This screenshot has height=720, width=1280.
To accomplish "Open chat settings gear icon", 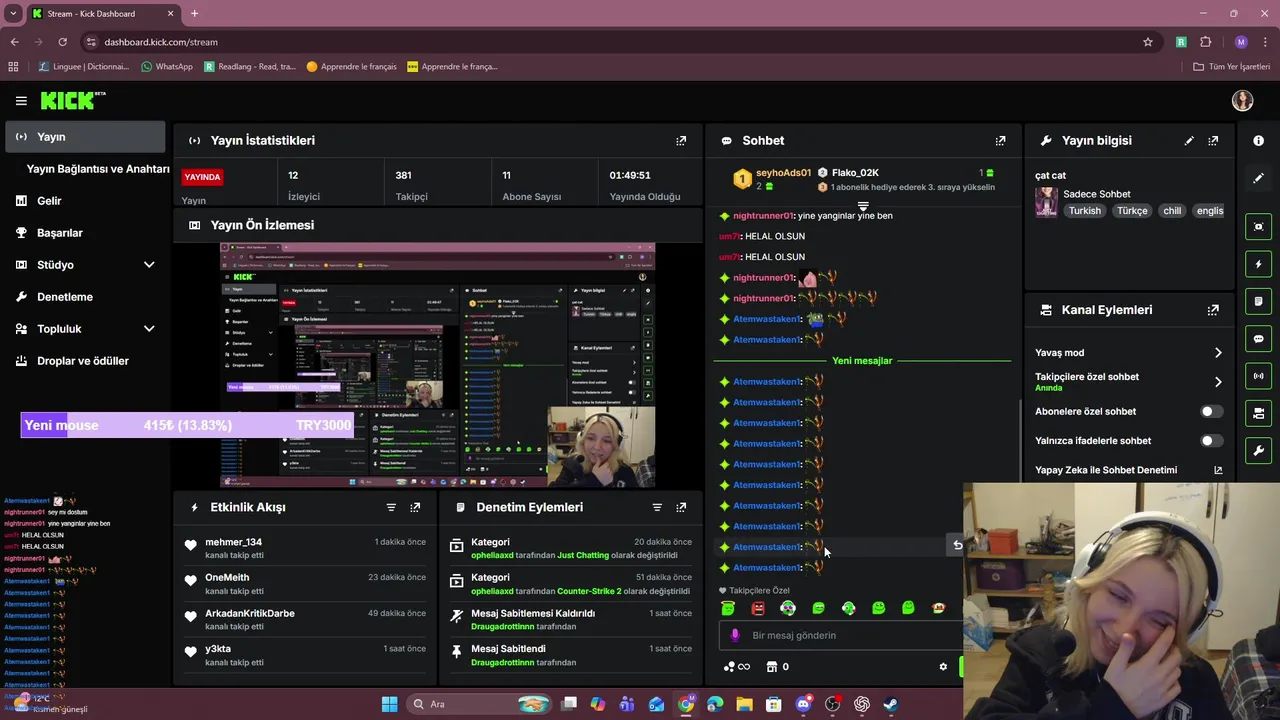I will (942, 667).
